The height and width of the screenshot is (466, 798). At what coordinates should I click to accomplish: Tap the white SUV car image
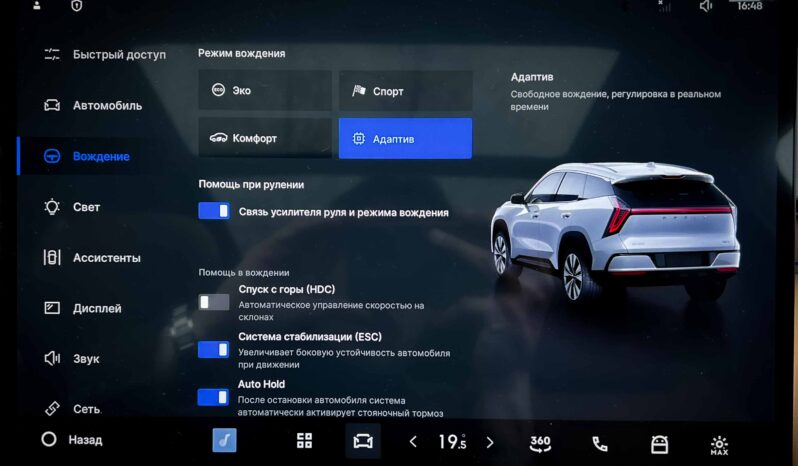615,231
